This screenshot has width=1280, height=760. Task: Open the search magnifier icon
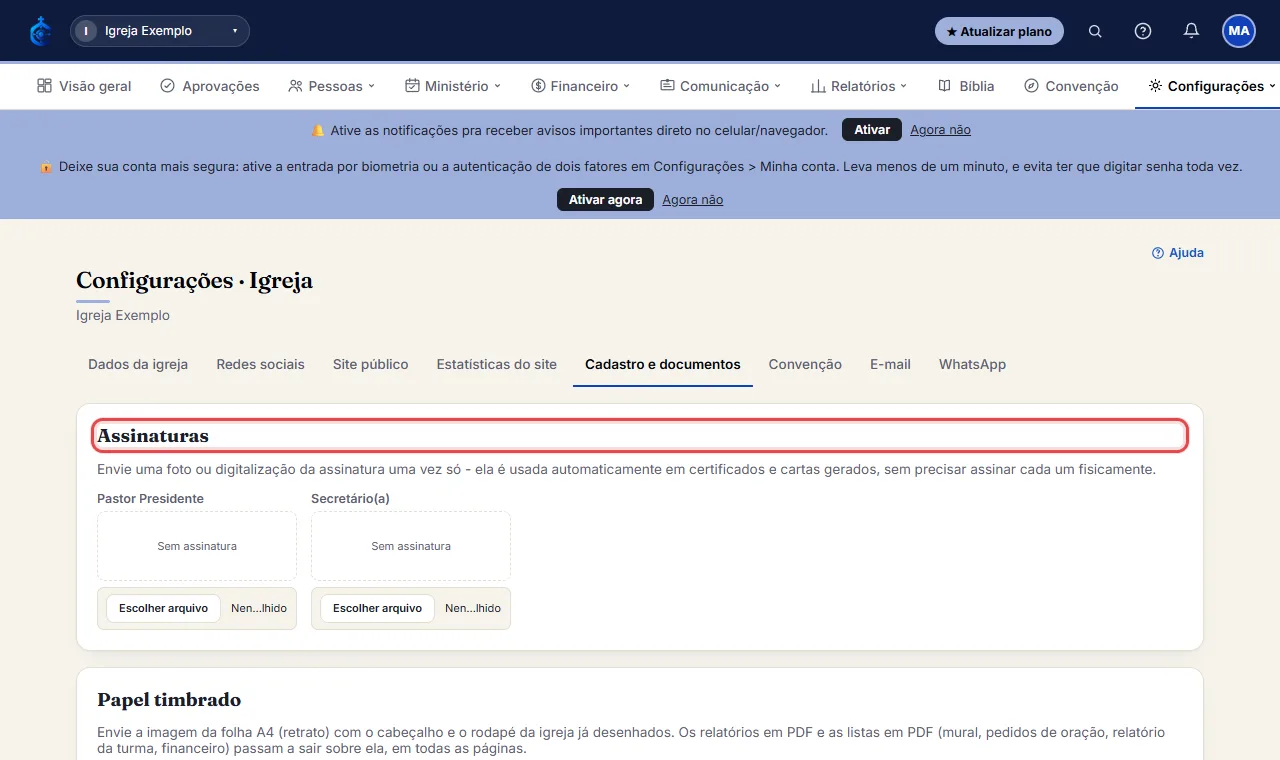tap(1095, 31)
